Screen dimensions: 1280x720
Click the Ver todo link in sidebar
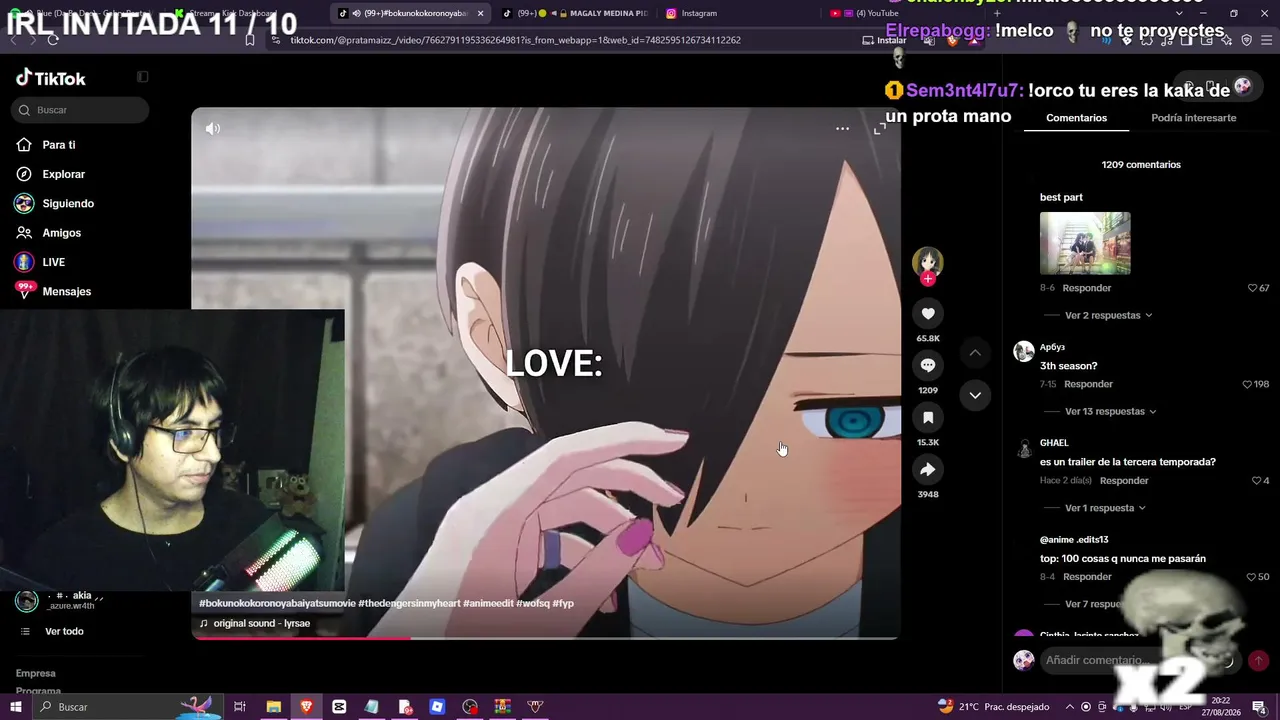64,631
